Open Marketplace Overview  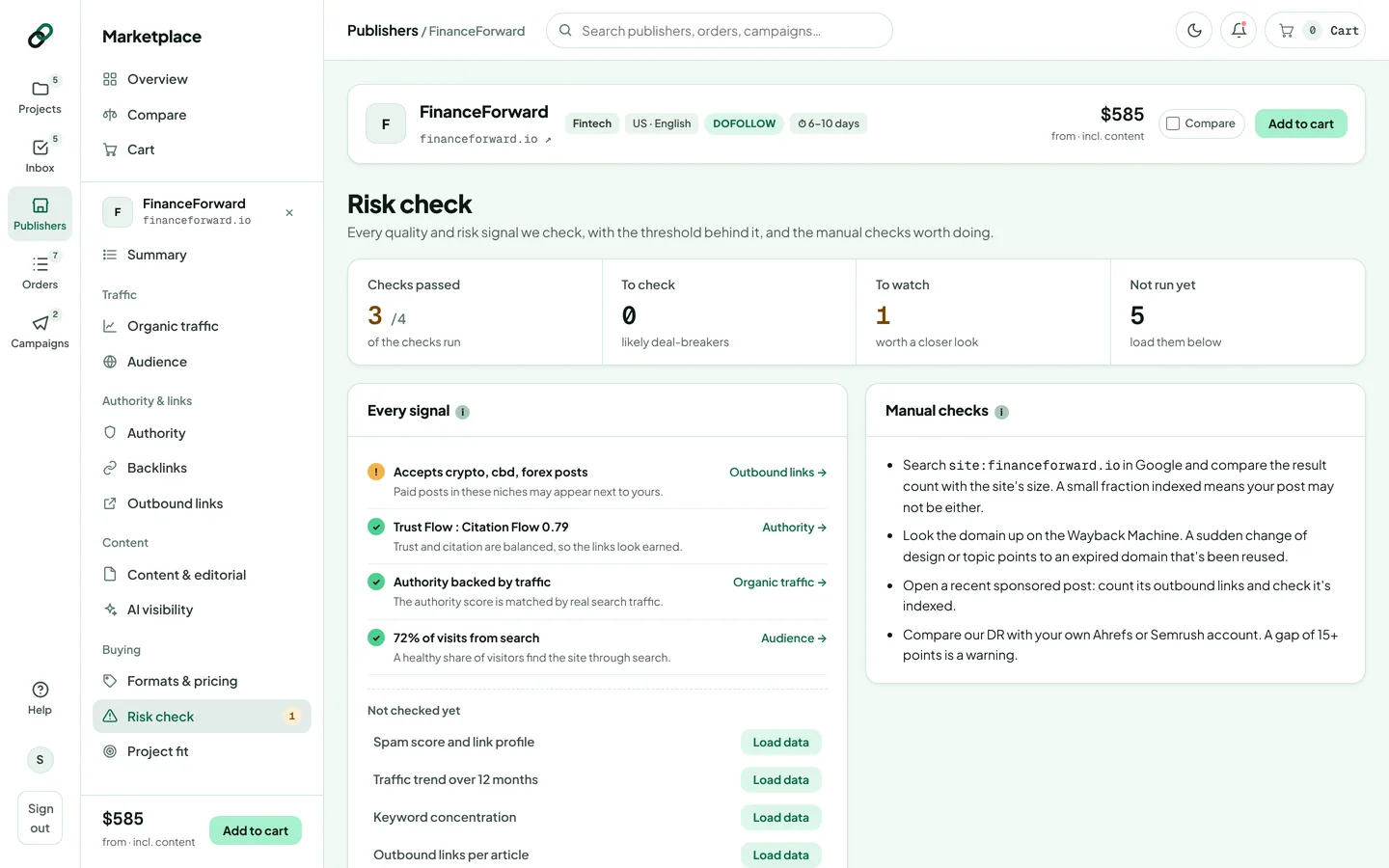(x=202, y=79)
